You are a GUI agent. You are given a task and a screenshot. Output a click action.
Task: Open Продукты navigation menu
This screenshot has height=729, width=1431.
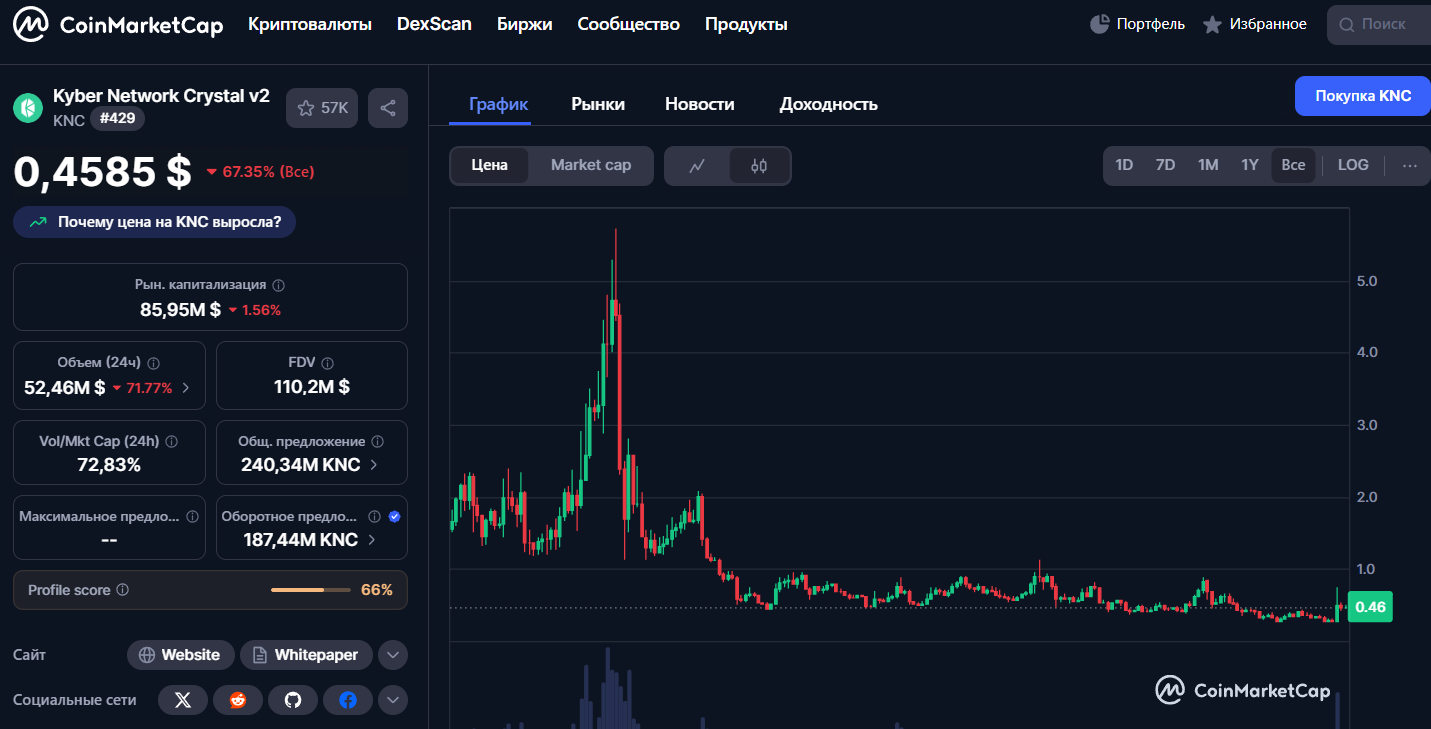[746, 24]
